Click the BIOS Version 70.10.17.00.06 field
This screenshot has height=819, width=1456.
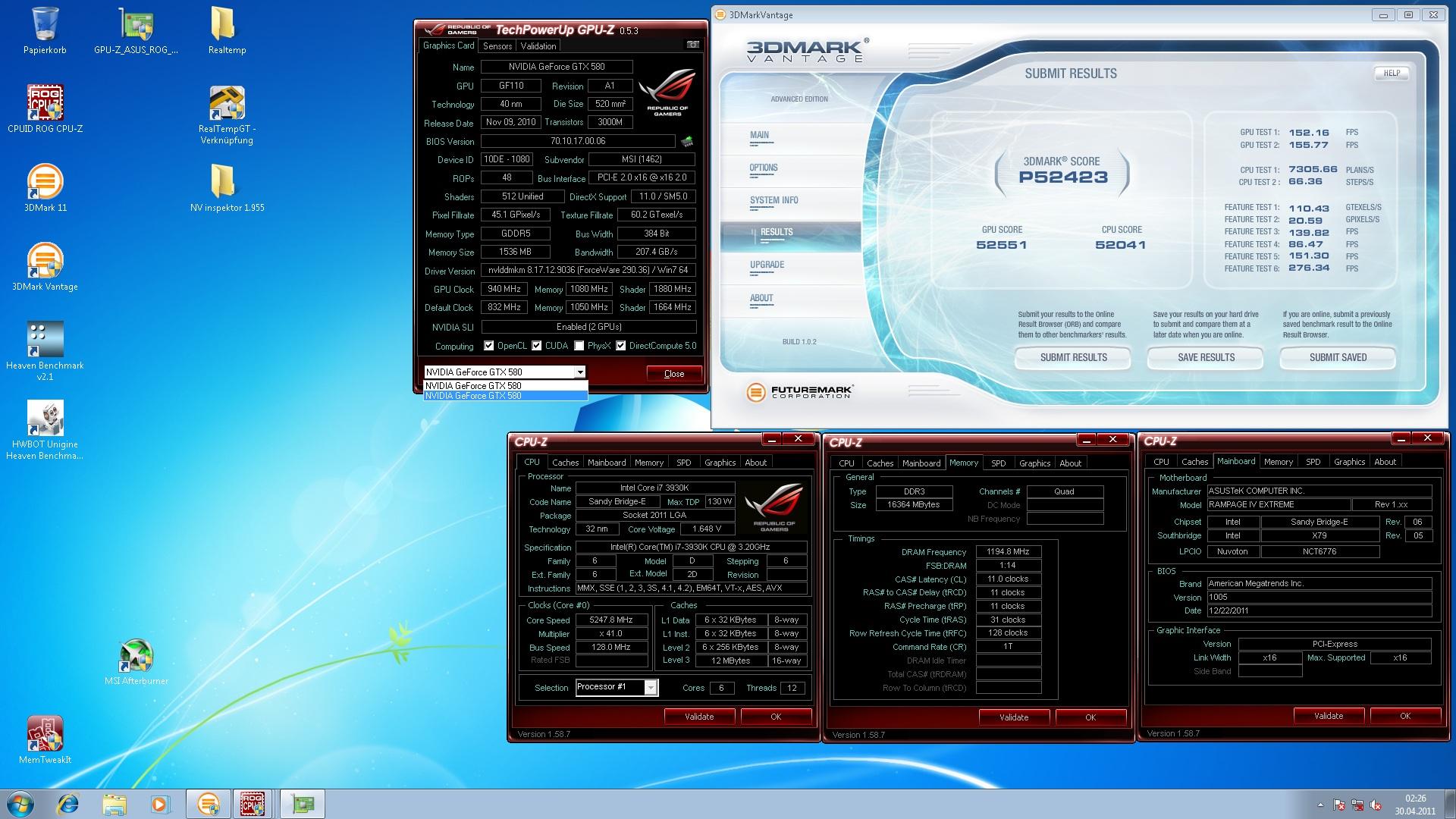[x=578, y=141]
